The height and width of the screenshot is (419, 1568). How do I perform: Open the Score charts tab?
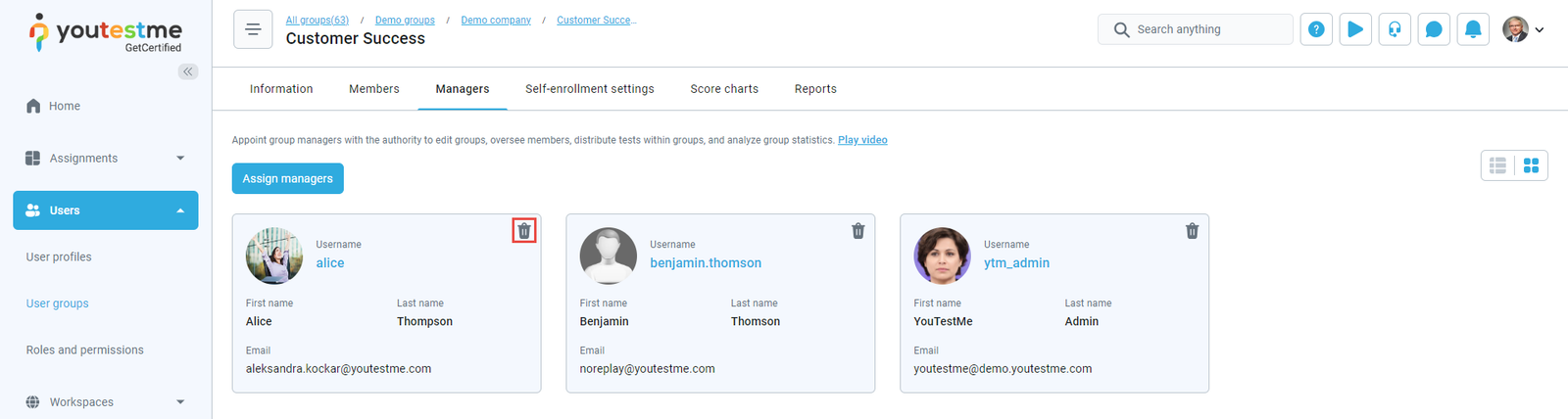tap(724, 89)
